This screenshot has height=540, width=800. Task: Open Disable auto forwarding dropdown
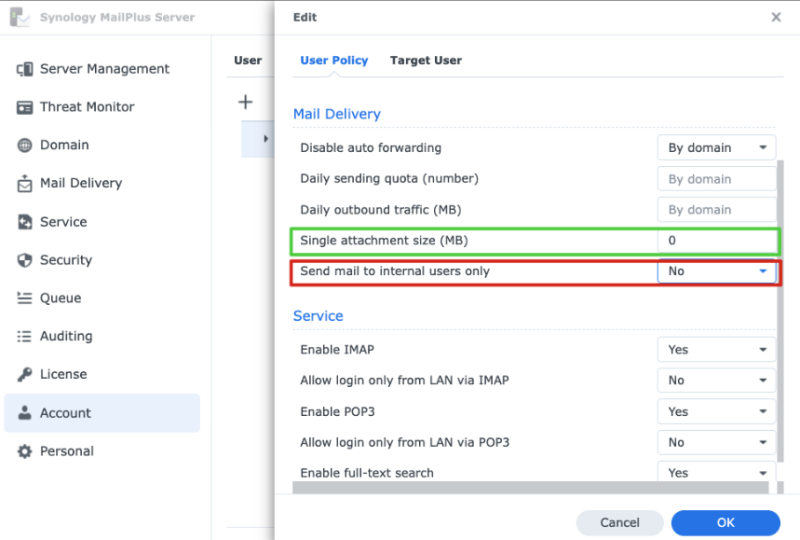pyautogui.click(x=716, y=148)
